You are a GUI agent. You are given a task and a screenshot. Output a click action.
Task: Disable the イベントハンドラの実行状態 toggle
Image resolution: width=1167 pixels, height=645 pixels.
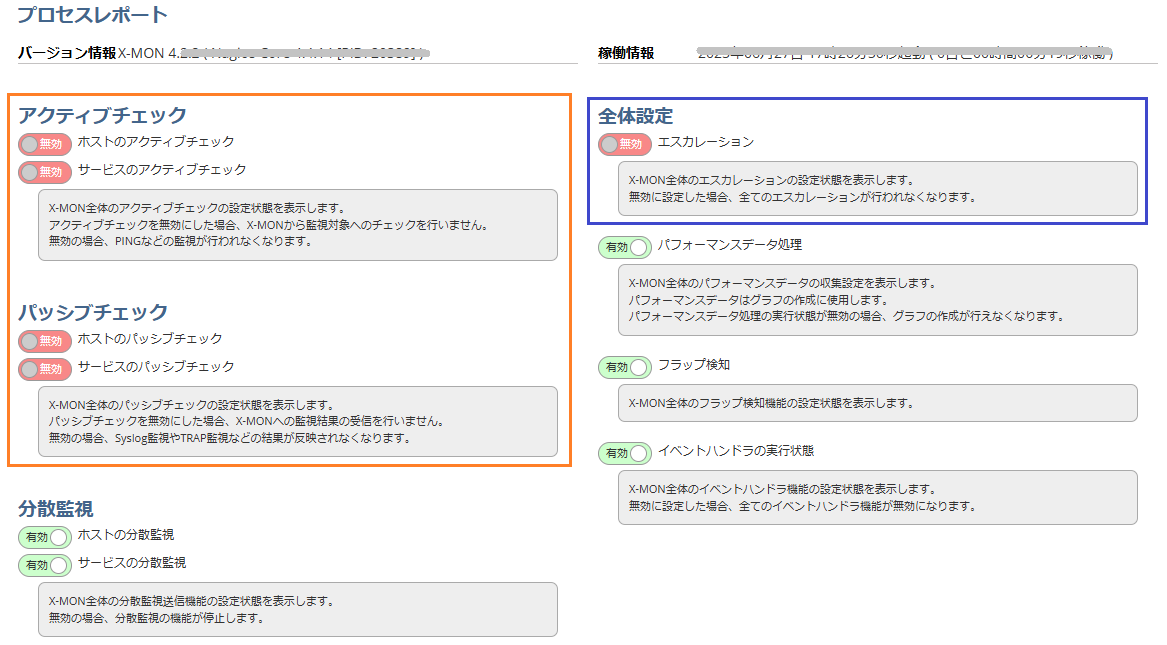point(625,453)
